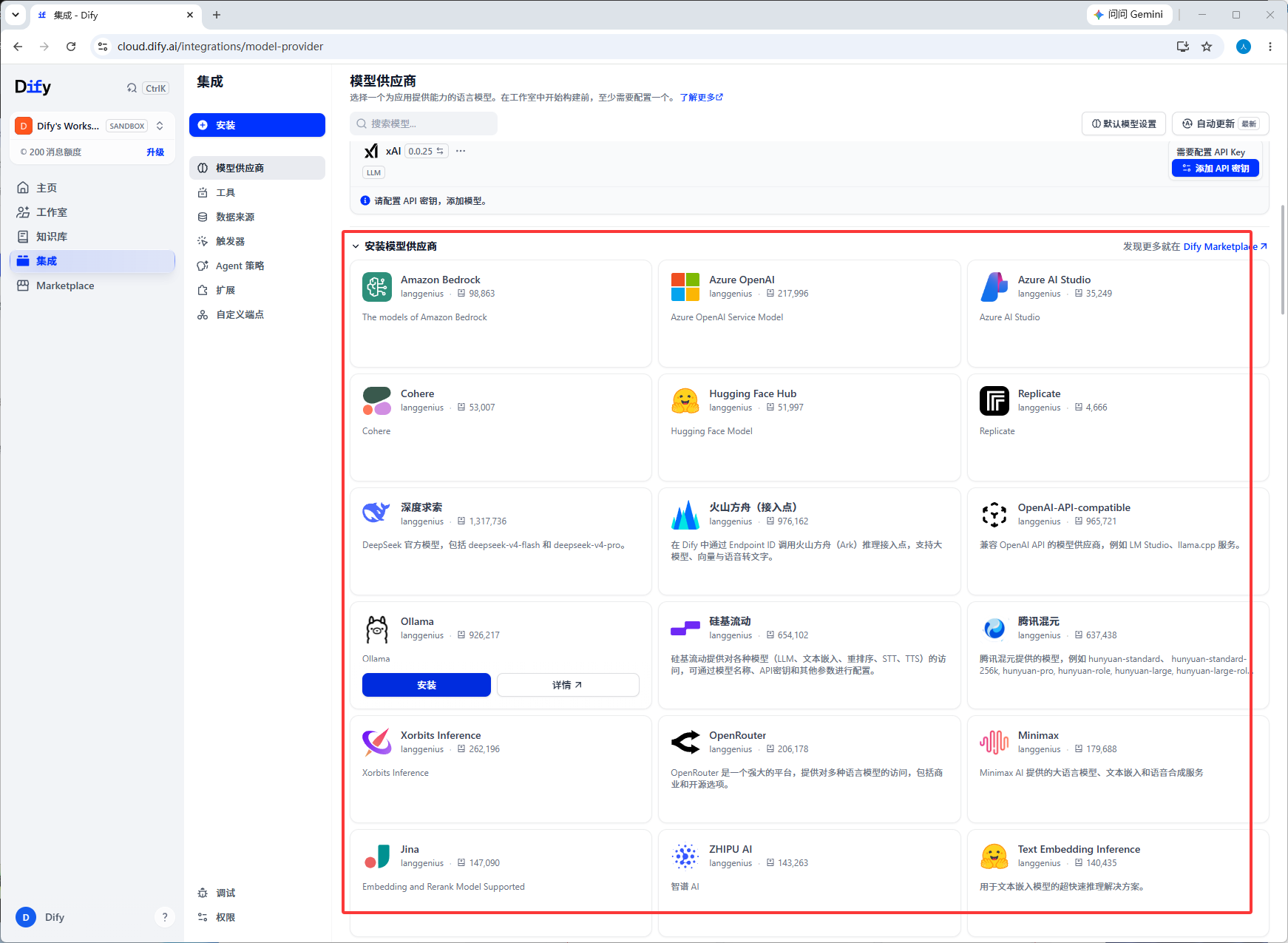Open Marketplace in the left navigation
Screen dimensions: 1288x943
click(x=93, y=285)
